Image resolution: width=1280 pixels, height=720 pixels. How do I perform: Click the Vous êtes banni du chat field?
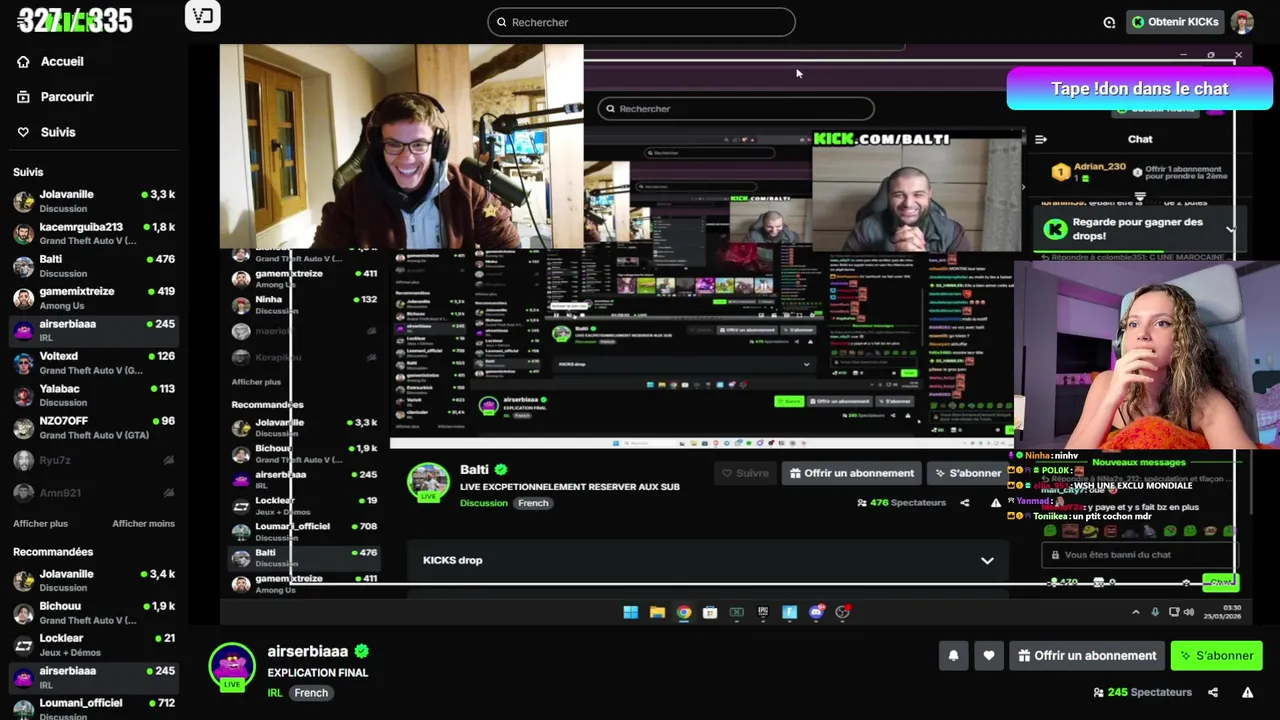[1139, 555]
